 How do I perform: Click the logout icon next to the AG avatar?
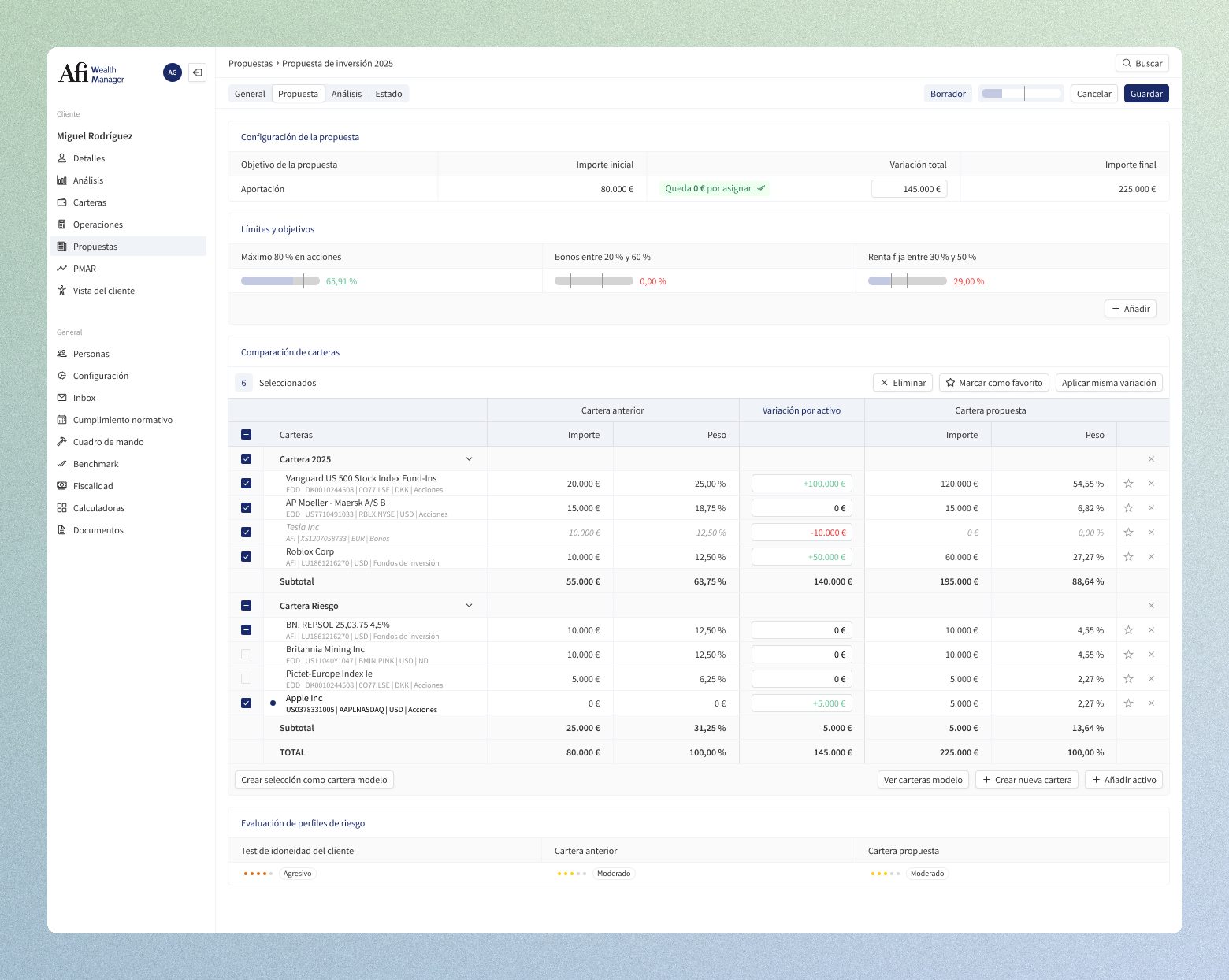pos(197,72)
